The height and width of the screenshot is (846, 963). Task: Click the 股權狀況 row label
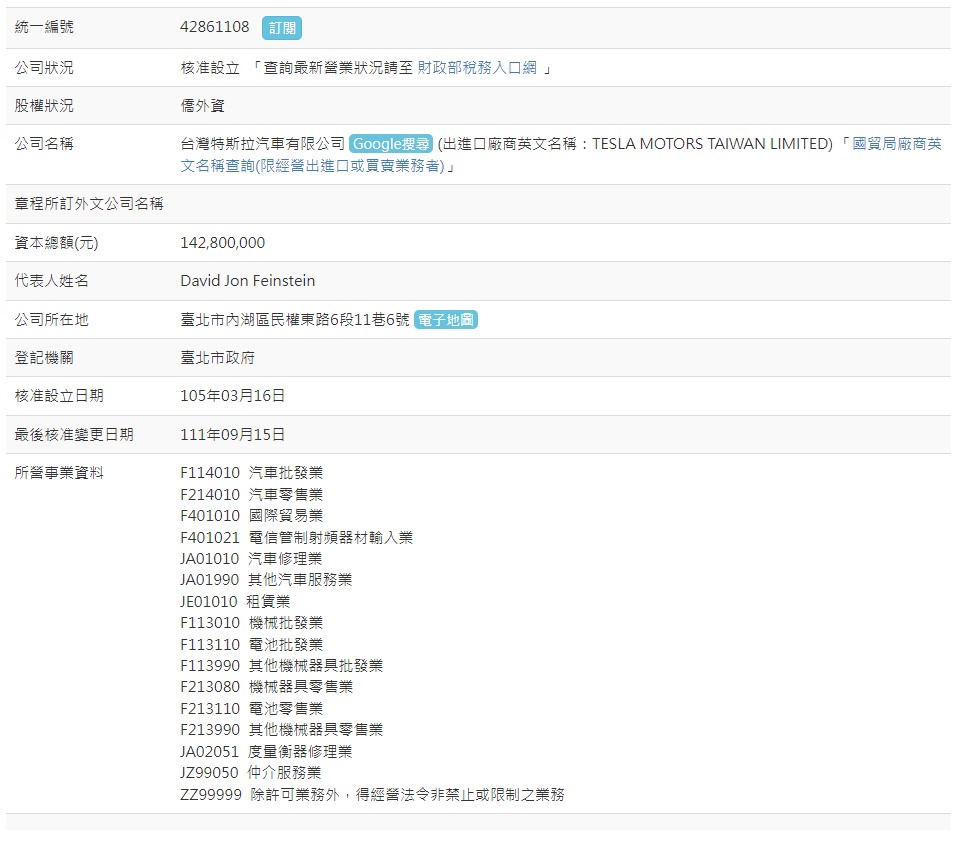(x=44, y=106)
